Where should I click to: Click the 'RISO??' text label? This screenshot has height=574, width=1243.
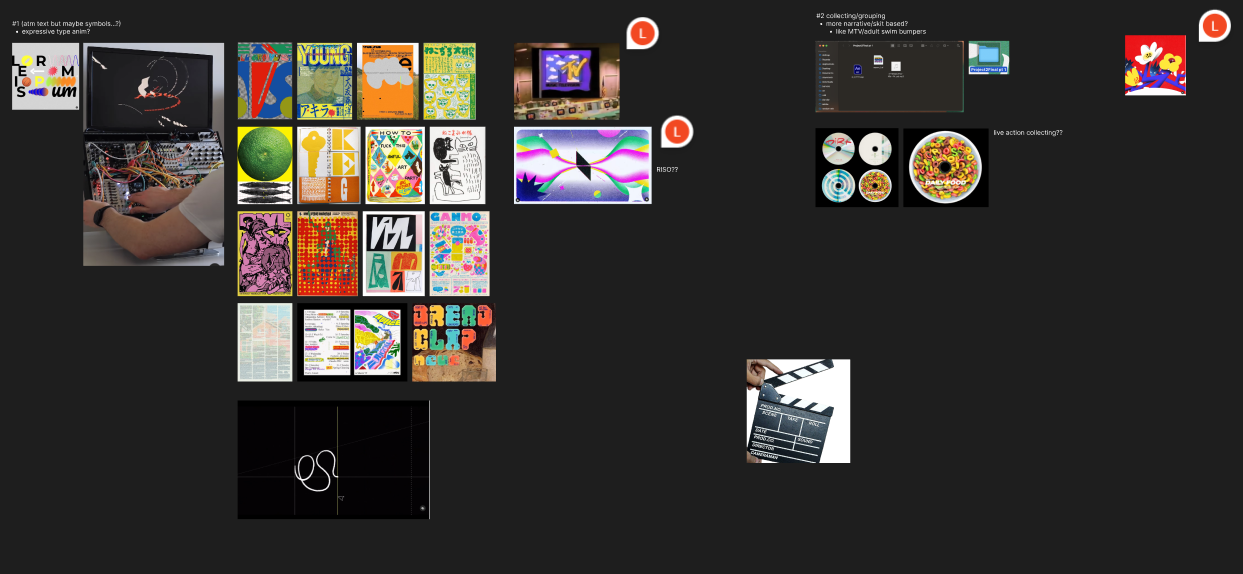667,169
